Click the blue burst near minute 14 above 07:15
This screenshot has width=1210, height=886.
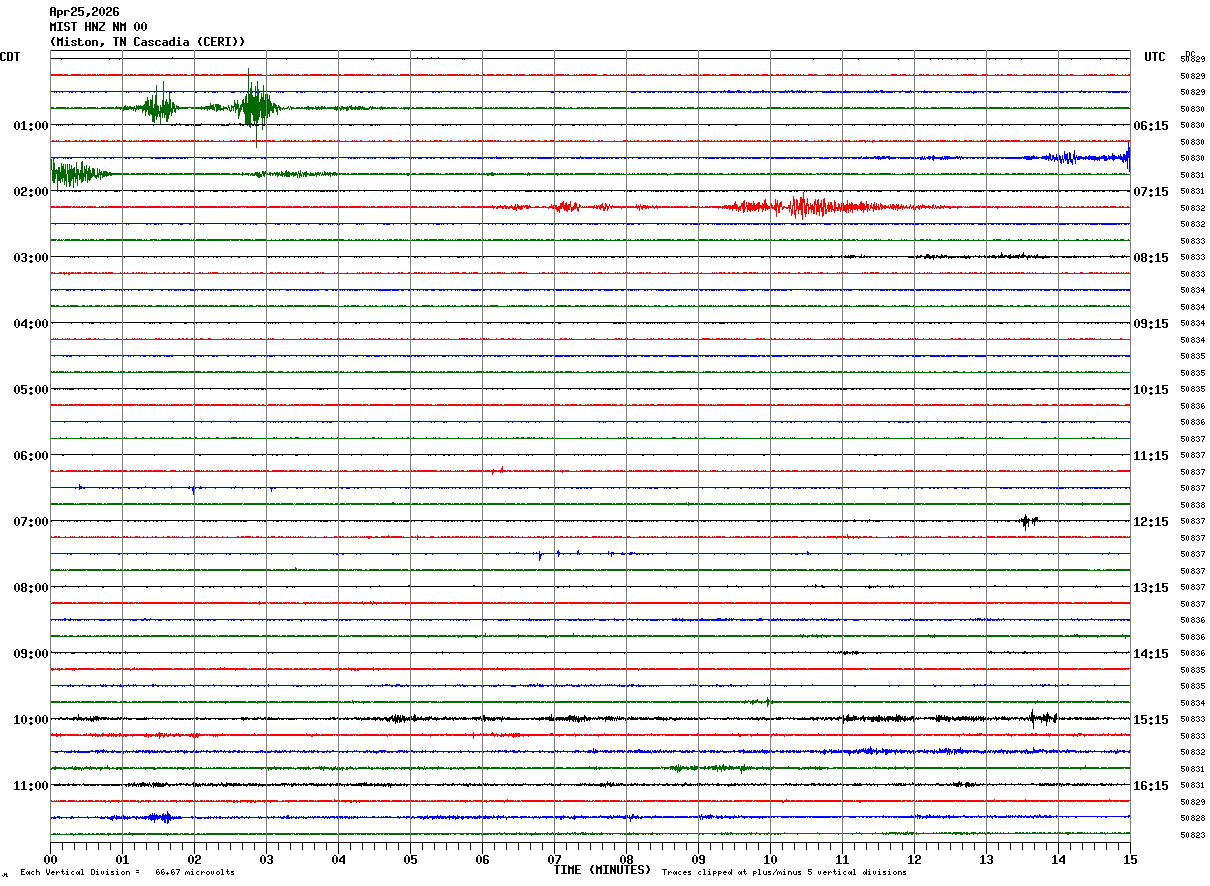tap(1068, 157)
